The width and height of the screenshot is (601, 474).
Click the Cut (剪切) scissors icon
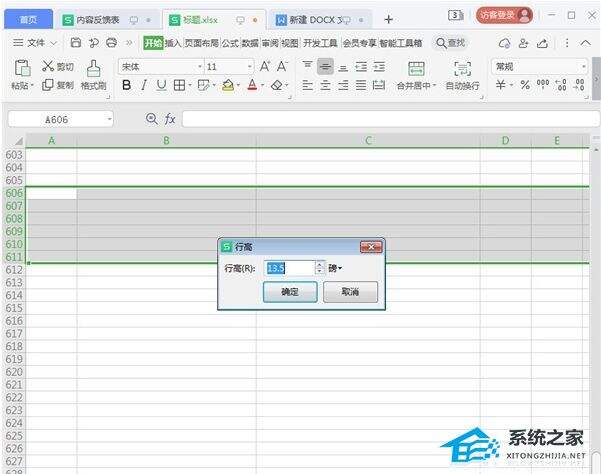pos(48,66)
